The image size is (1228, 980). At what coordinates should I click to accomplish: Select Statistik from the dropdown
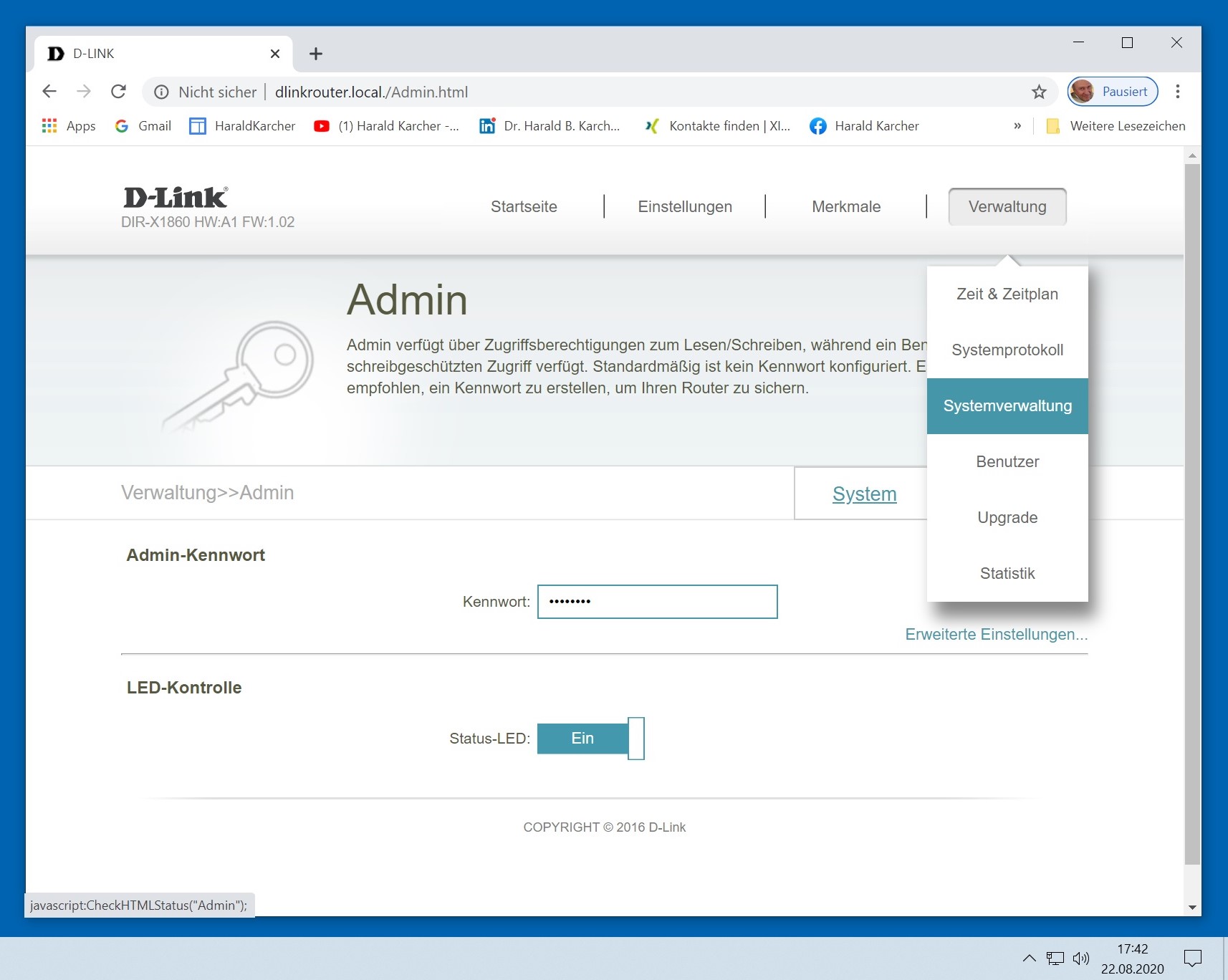click(x=1007, y=573)
